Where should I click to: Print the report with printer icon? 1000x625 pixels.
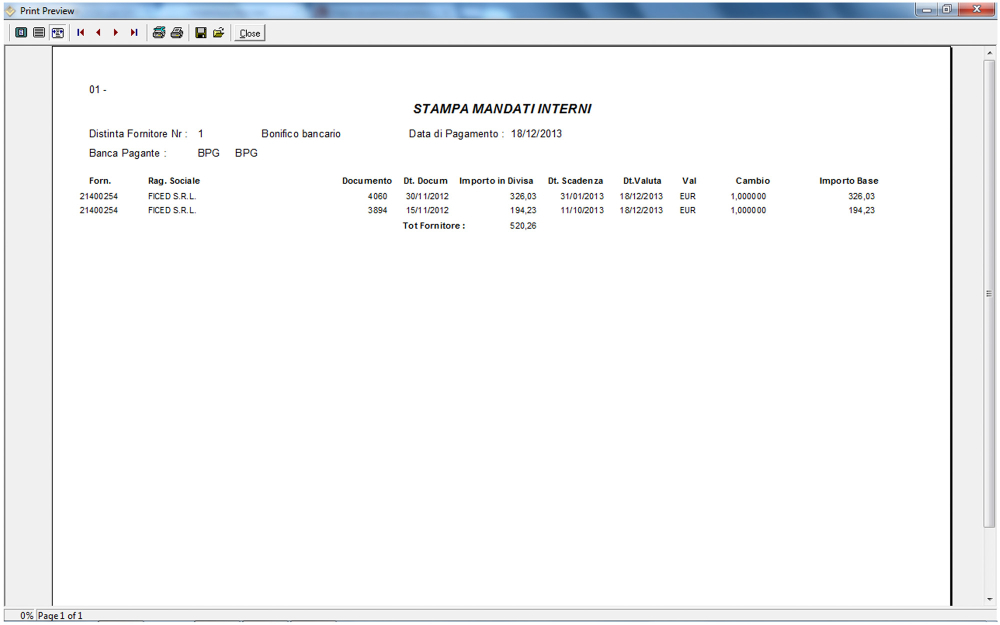click(x=177, y=33)
